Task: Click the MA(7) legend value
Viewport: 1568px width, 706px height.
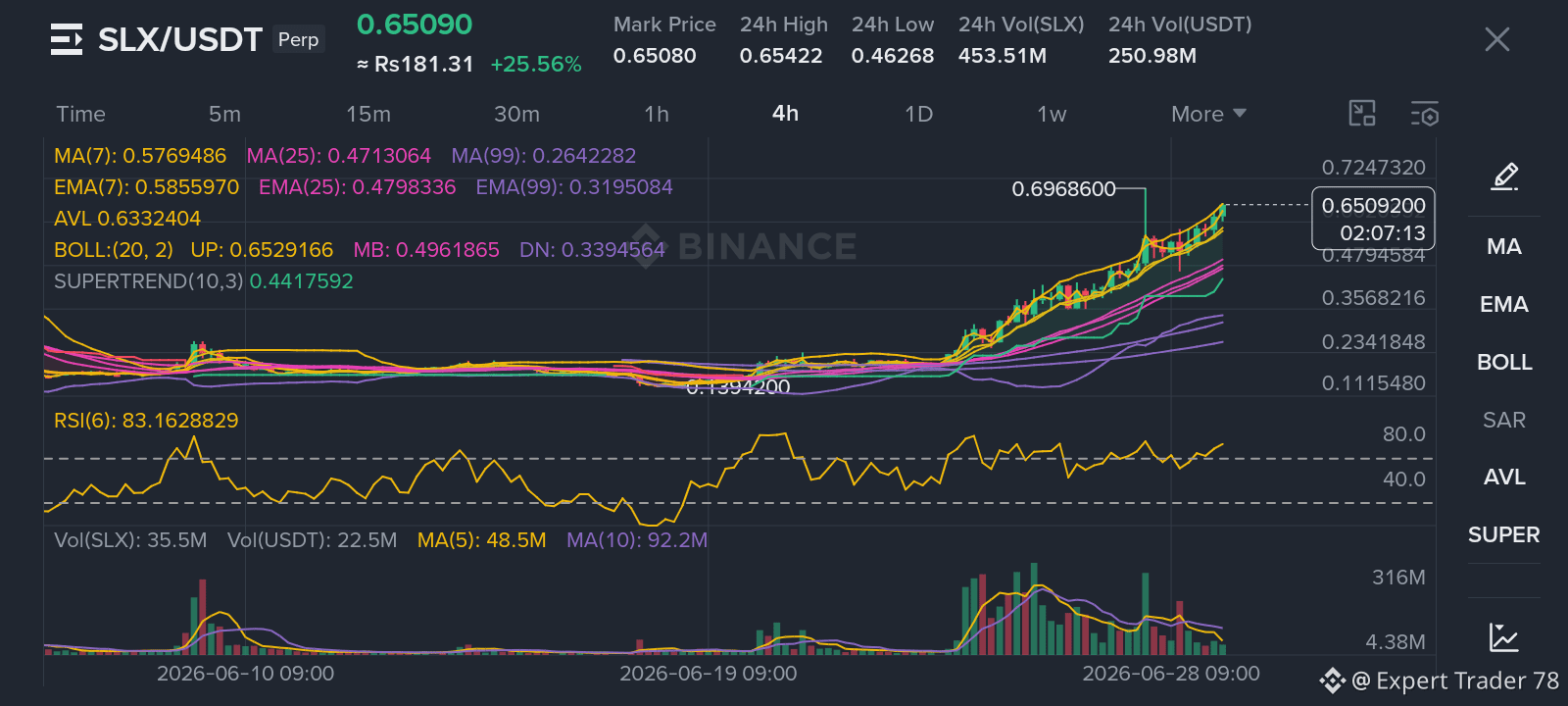Action: pyautogui.click(x=140, y=156)
